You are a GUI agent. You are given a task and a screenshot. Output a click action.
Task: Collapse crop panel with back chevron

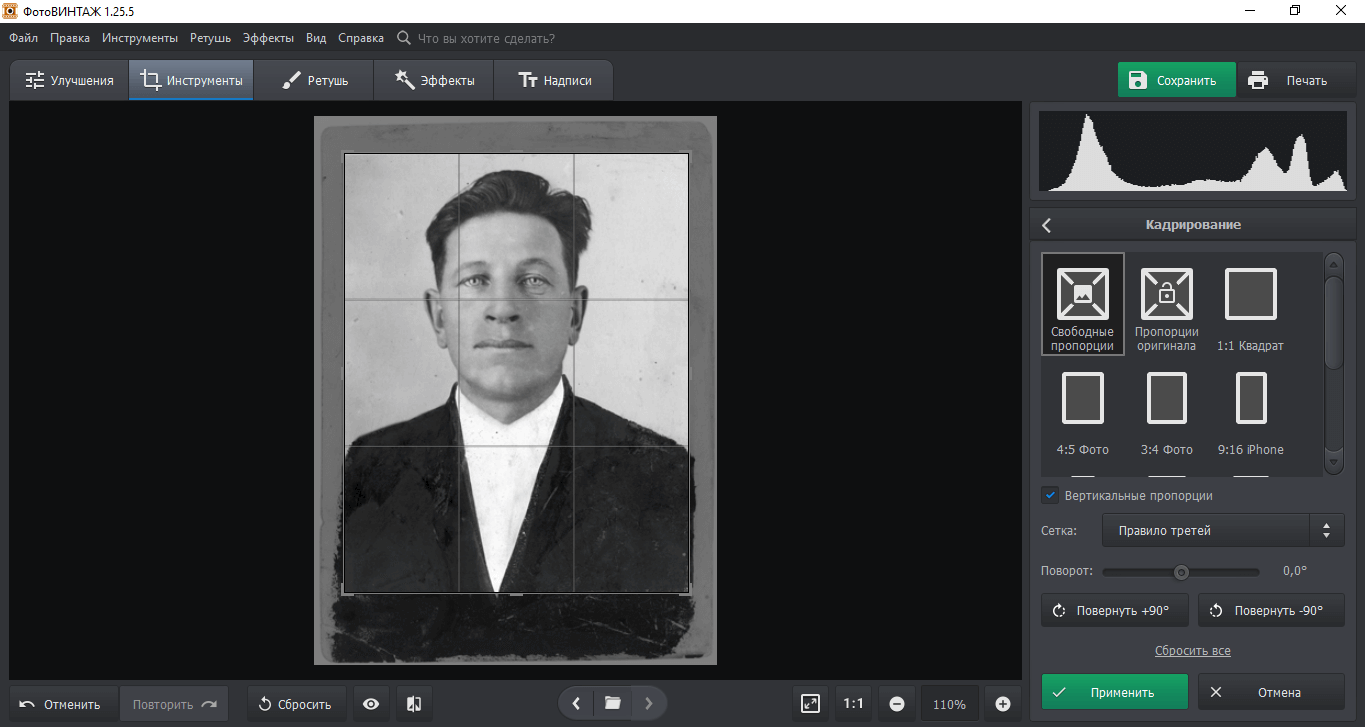[x=1047, y=225]
